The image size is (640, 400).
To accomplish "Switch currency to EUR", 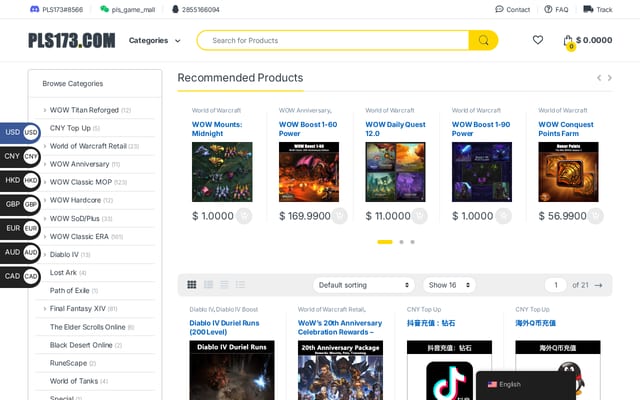I will (x=20, y=228).
